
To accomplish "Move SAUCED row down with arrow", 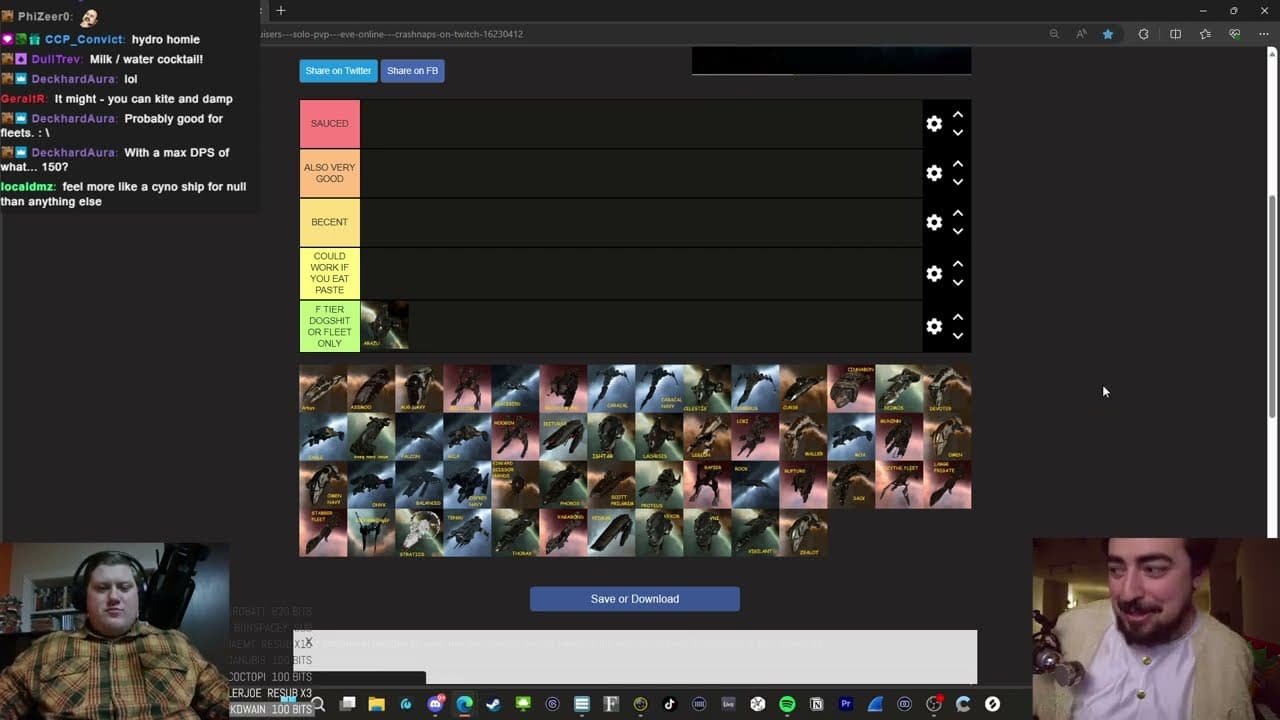I will pos(958,133).
